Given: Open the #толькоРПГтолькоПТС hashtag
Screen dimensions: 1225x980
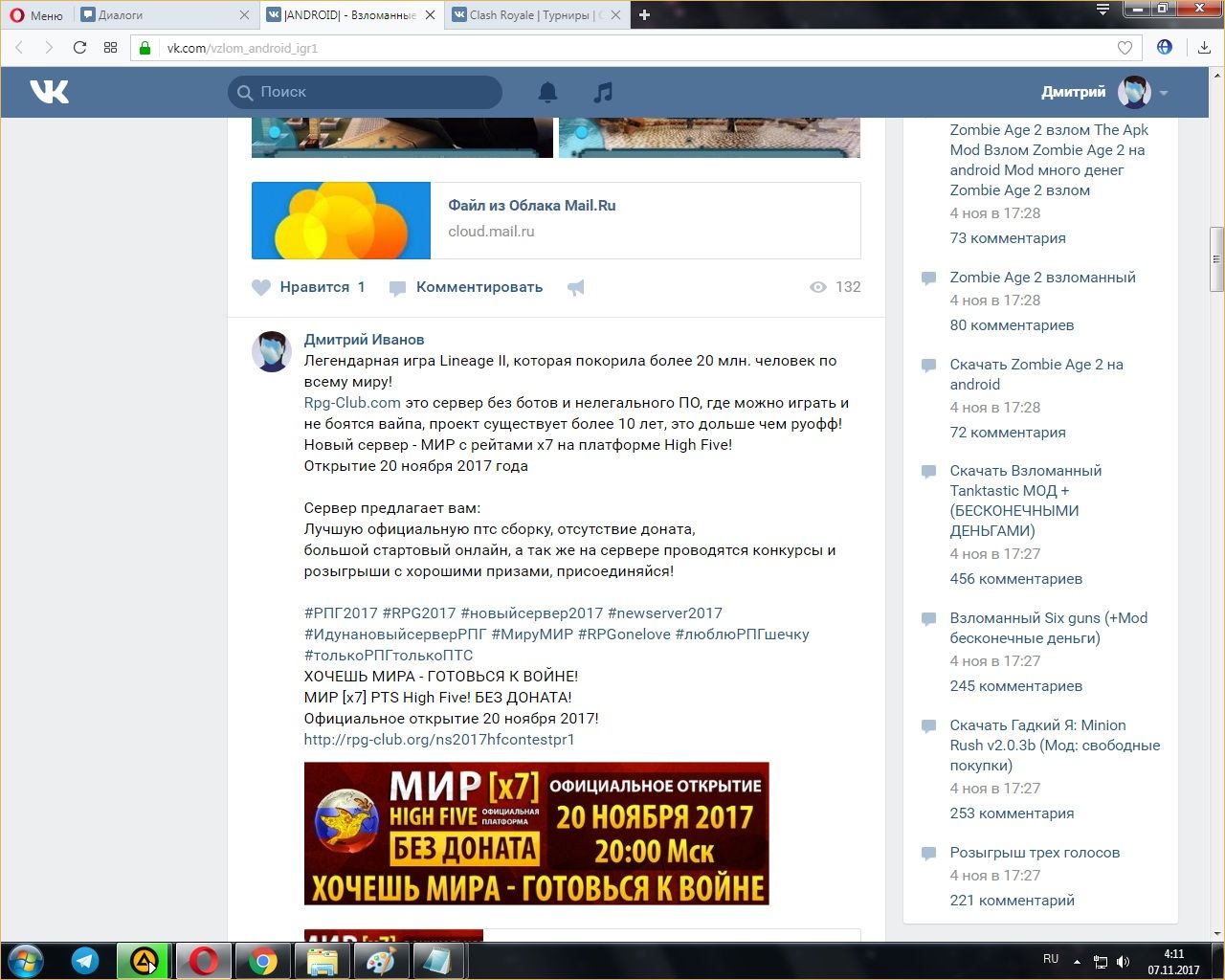Looking at the screenshot, I should [x=389, y=656].
